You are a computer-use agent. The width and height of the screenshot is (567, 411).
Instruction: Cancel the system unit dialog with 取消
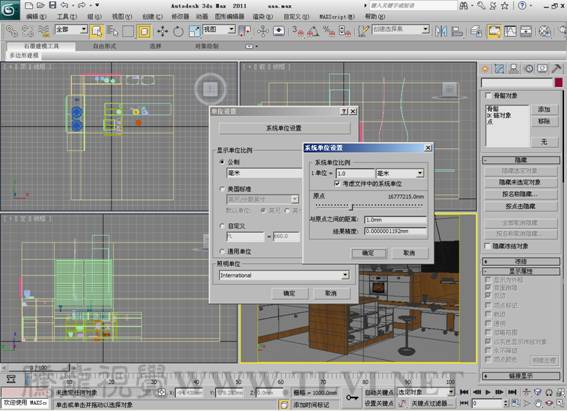coord(409,253)
